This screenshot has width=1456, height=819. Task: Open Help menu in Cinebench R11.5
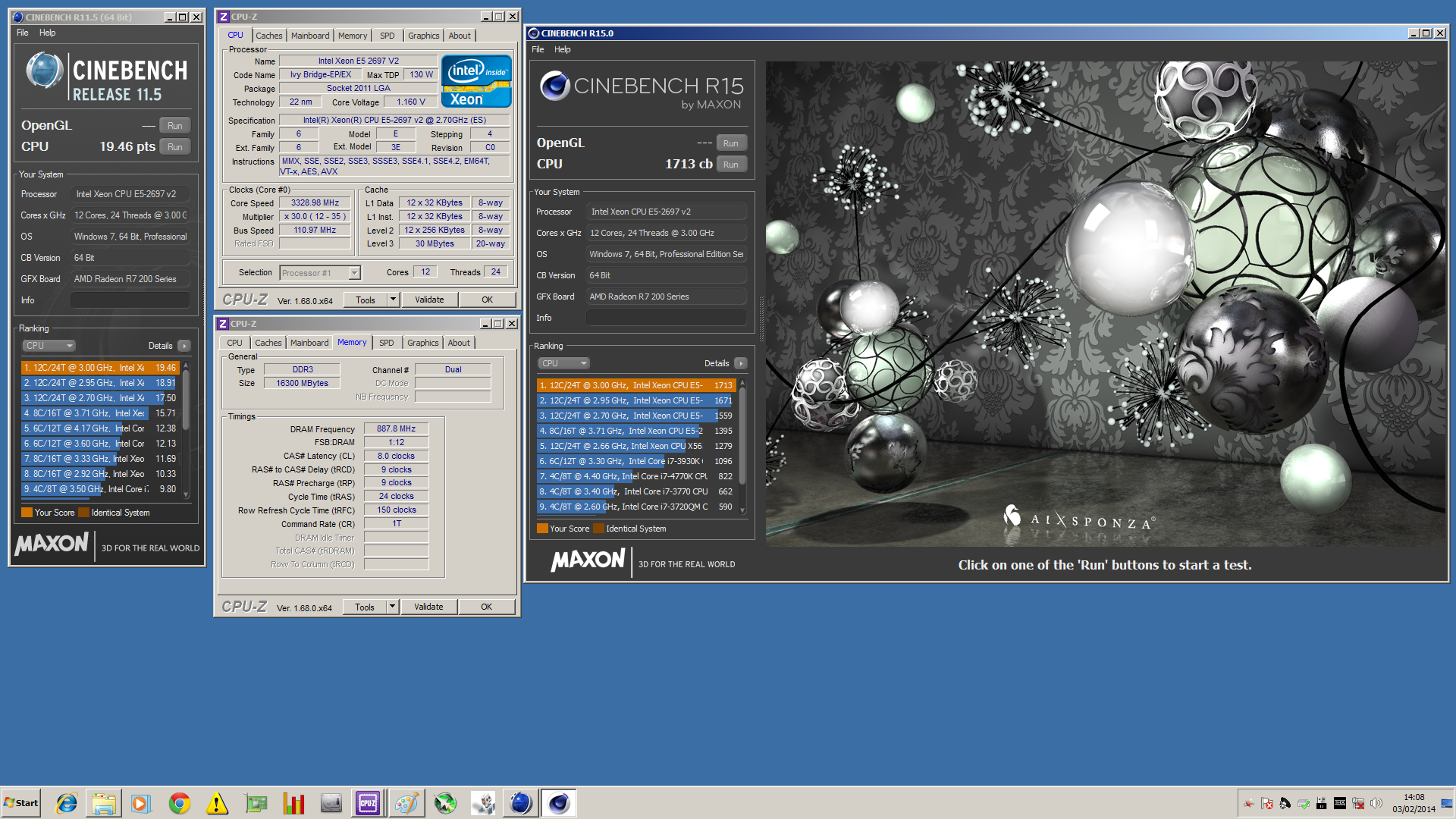coord(47,33)
